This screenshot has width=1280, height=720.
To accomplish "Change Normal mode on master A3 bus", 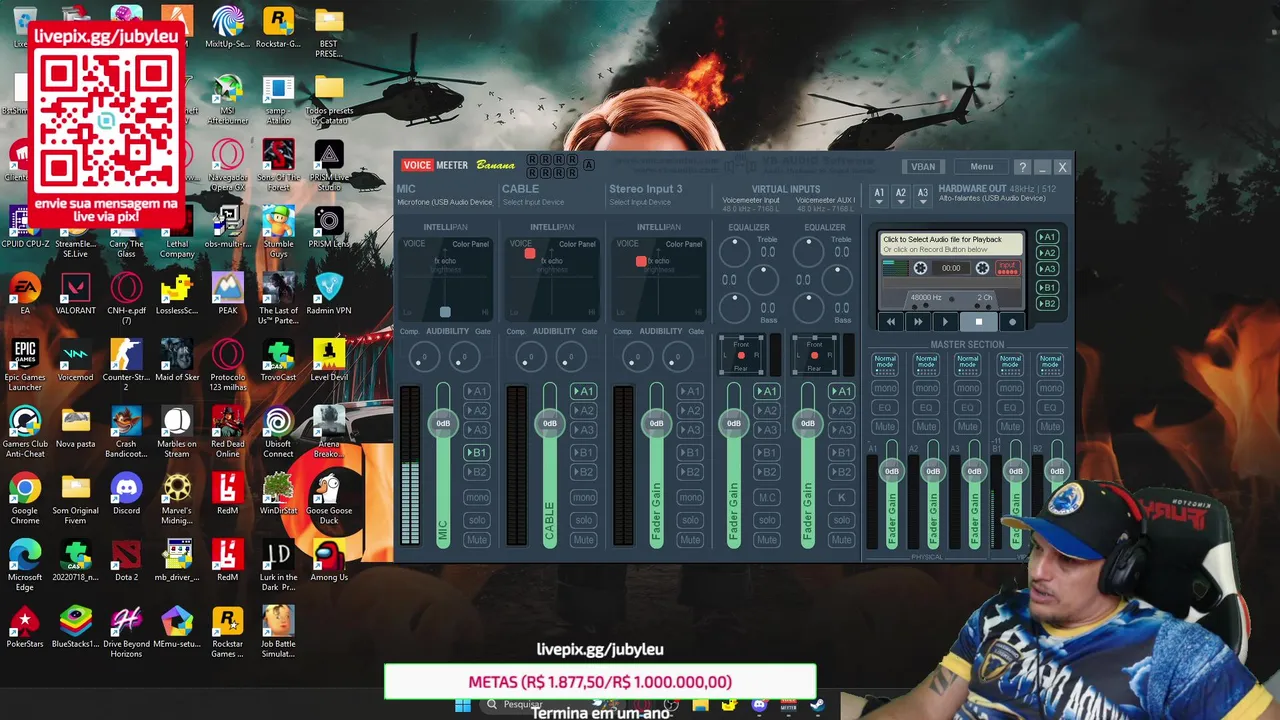I will (968, 363).
